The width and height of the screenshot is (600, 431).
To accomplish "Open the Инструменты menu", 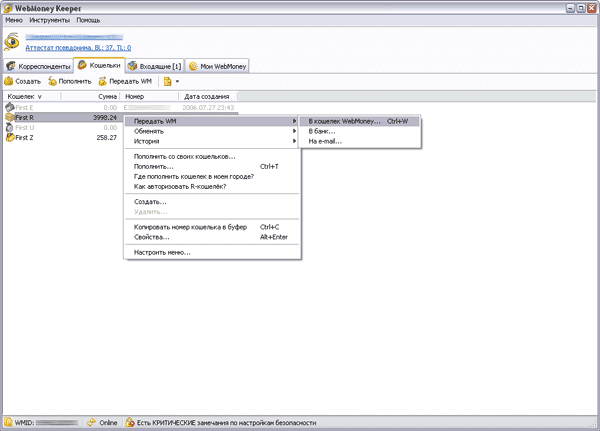I will point(50,20).
